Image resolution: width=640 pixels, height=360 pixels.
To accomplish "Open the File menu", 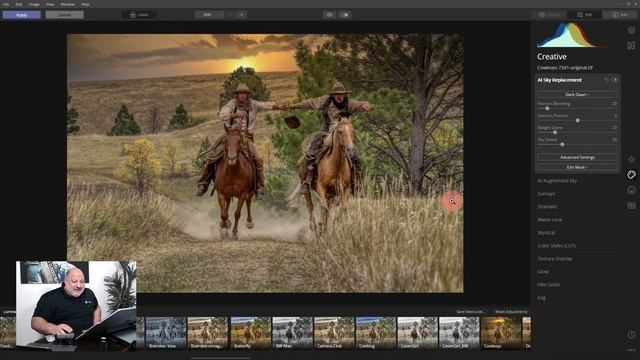I will pos(6,4).
